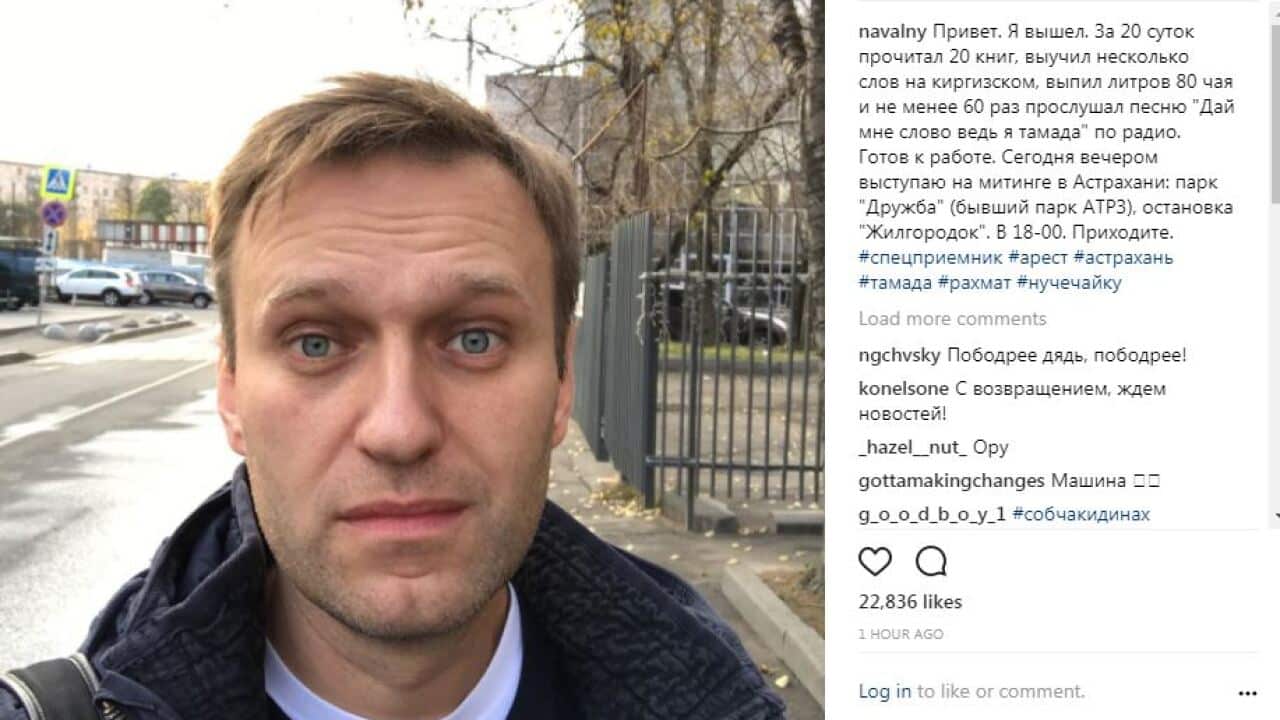Click the 1 HOUR AGO timestamp

(900, 634)
